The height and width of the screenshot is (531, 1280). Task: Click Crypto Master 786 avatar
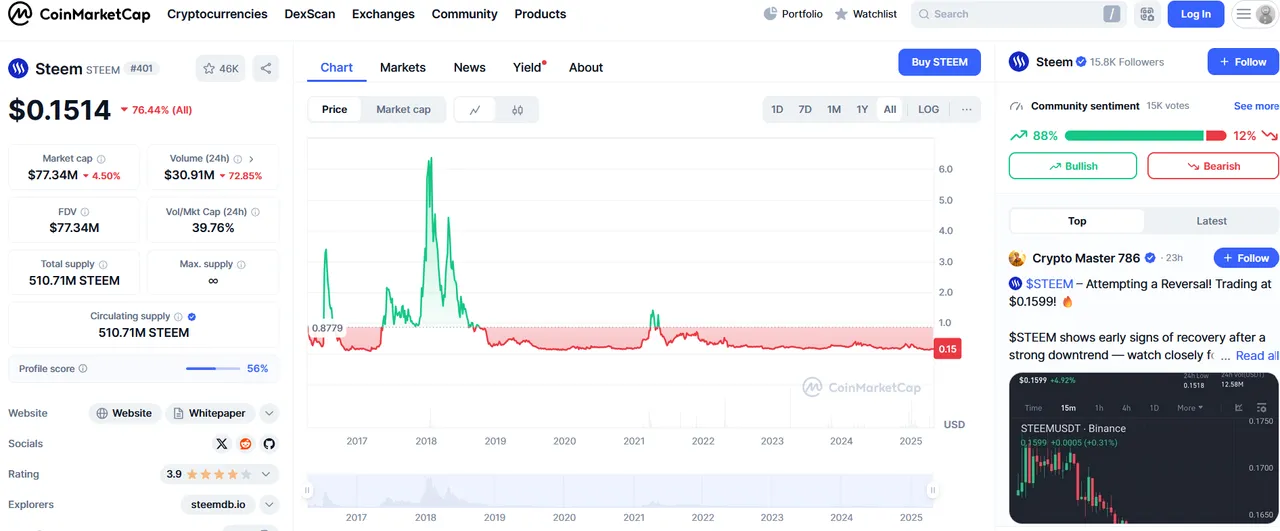(x=1018, y=258)
